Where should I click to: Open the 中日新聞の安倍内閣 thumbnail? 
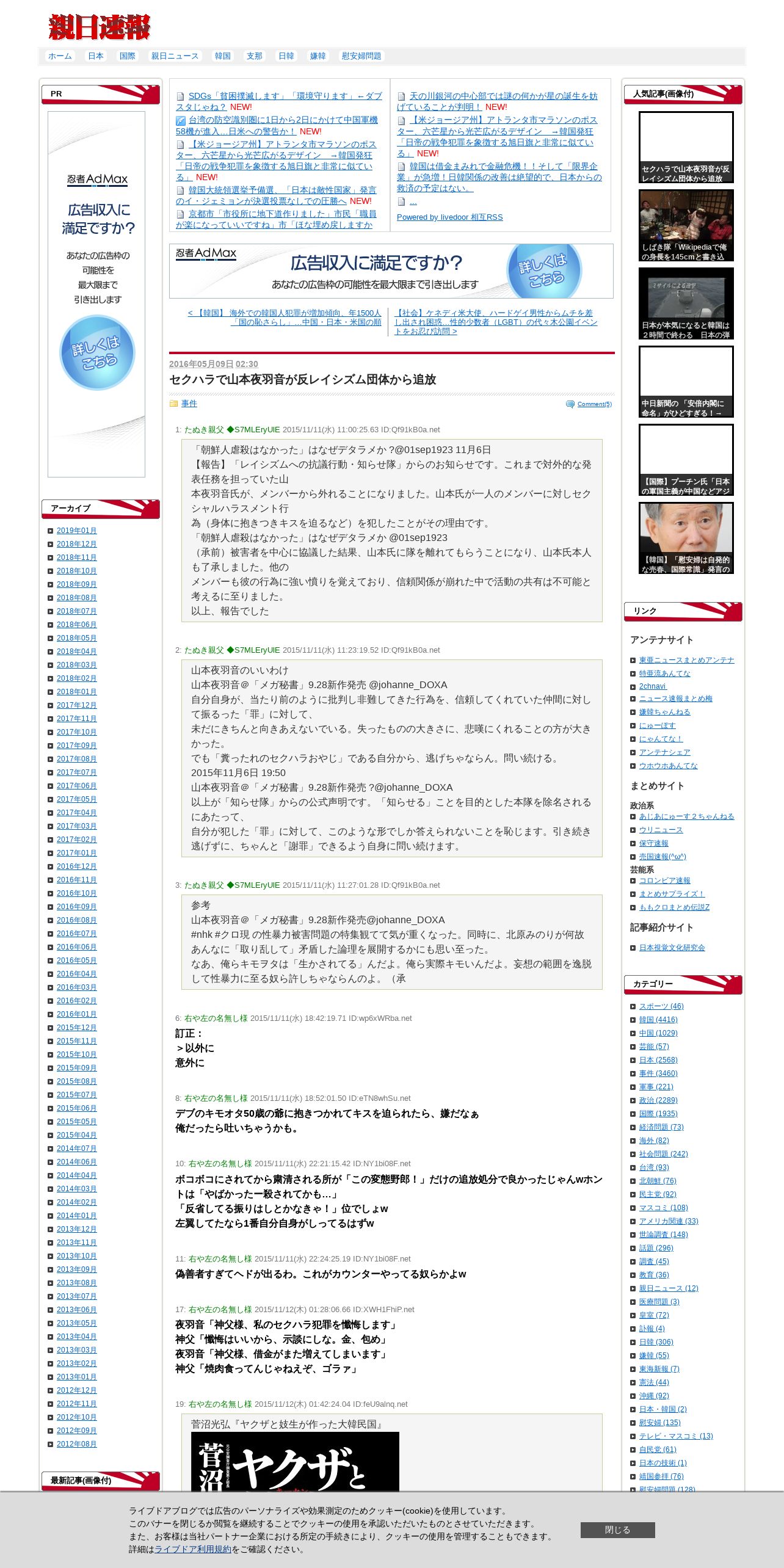(686, 382)
